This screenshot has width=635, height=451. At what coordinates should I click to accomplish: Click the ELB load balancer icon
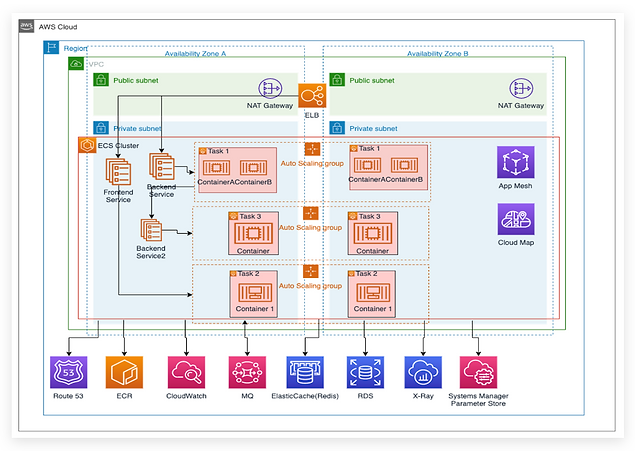coord(312,96)
